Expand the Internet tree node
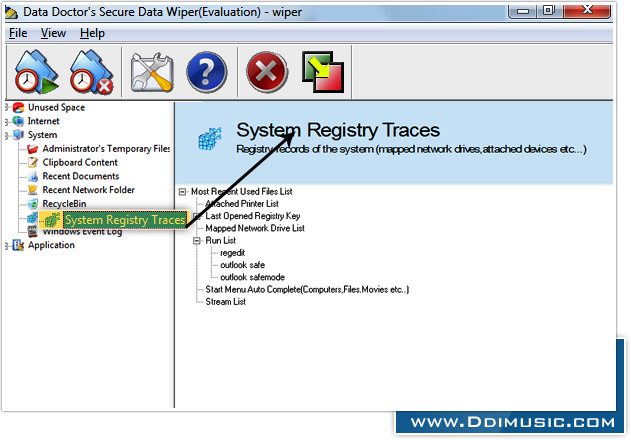 [7, 121]
